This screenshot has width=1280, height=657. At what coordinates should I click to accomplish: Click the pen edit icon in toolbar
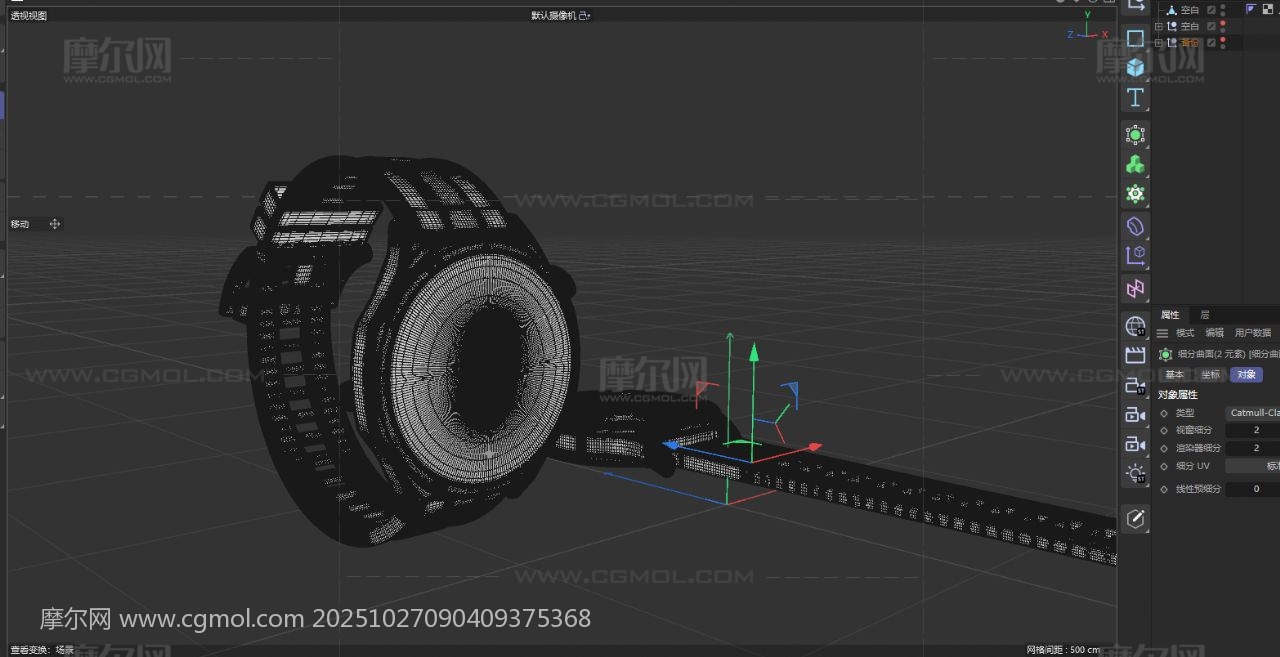click(x=1135, y=518)
